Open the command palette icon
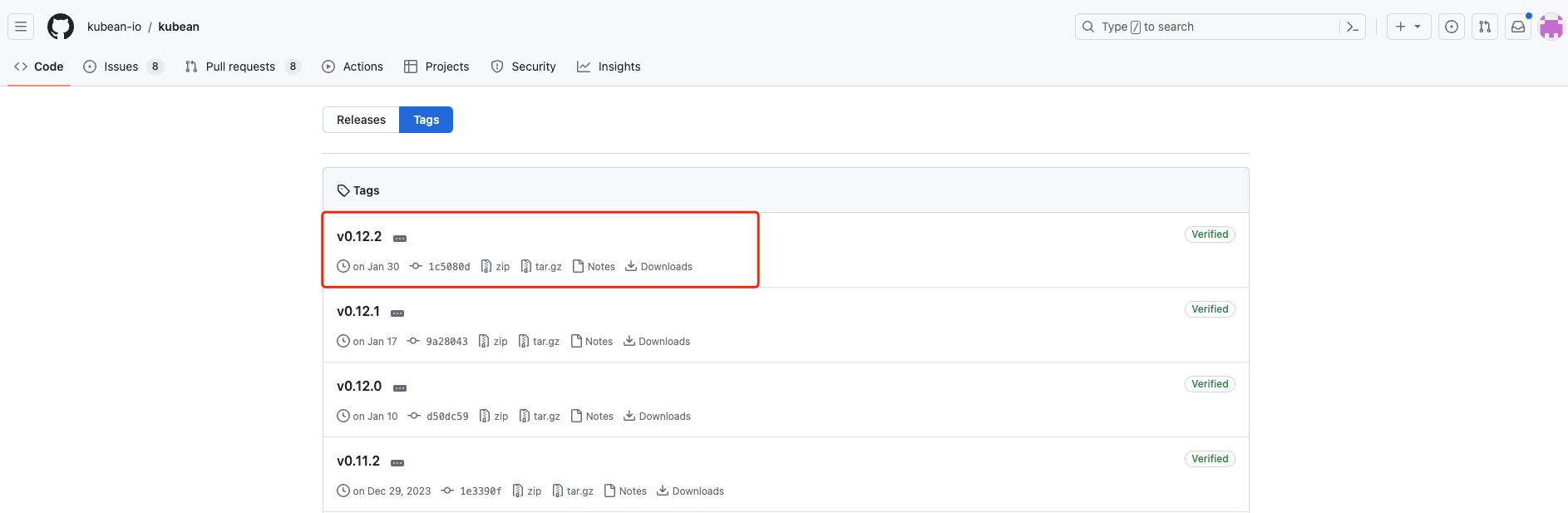The height and width of the screenshot is (513, 1568). pos(1352,27)
